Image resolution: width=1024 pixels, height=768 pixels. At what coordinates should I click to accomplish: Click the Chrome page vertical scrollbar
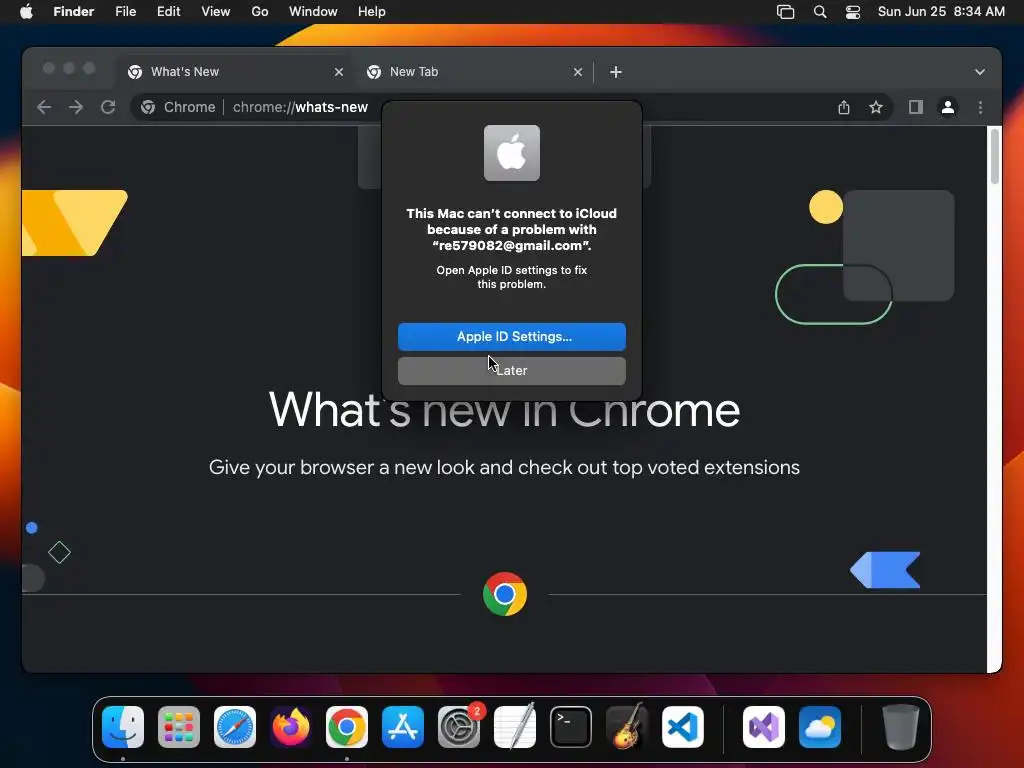pyautogui.click(x=995, y=157)
